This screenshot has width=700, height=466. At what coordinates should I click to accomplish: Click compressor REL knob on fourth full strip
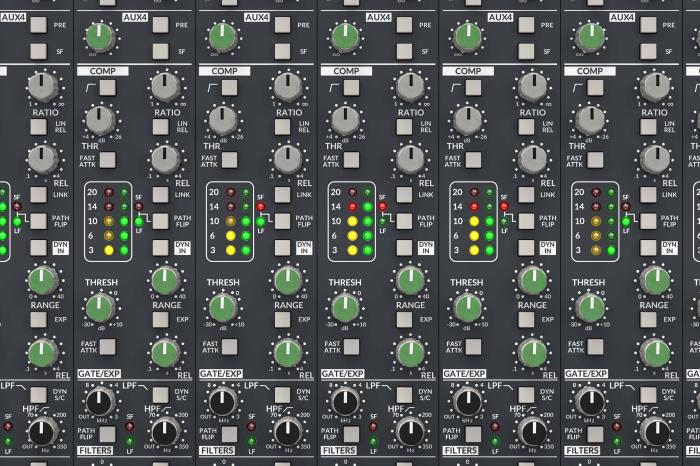(532, 158)
